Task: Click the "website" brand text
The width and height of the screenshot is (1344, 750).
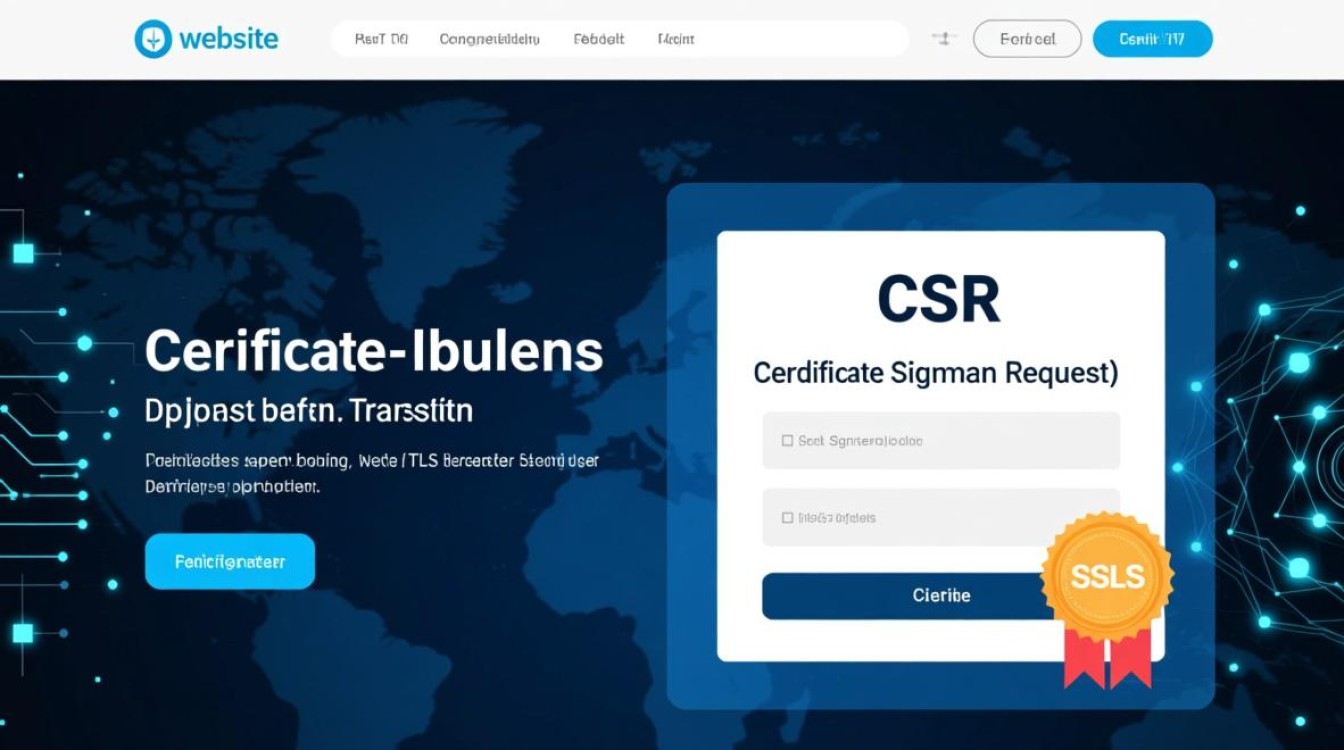Action: 229,39
